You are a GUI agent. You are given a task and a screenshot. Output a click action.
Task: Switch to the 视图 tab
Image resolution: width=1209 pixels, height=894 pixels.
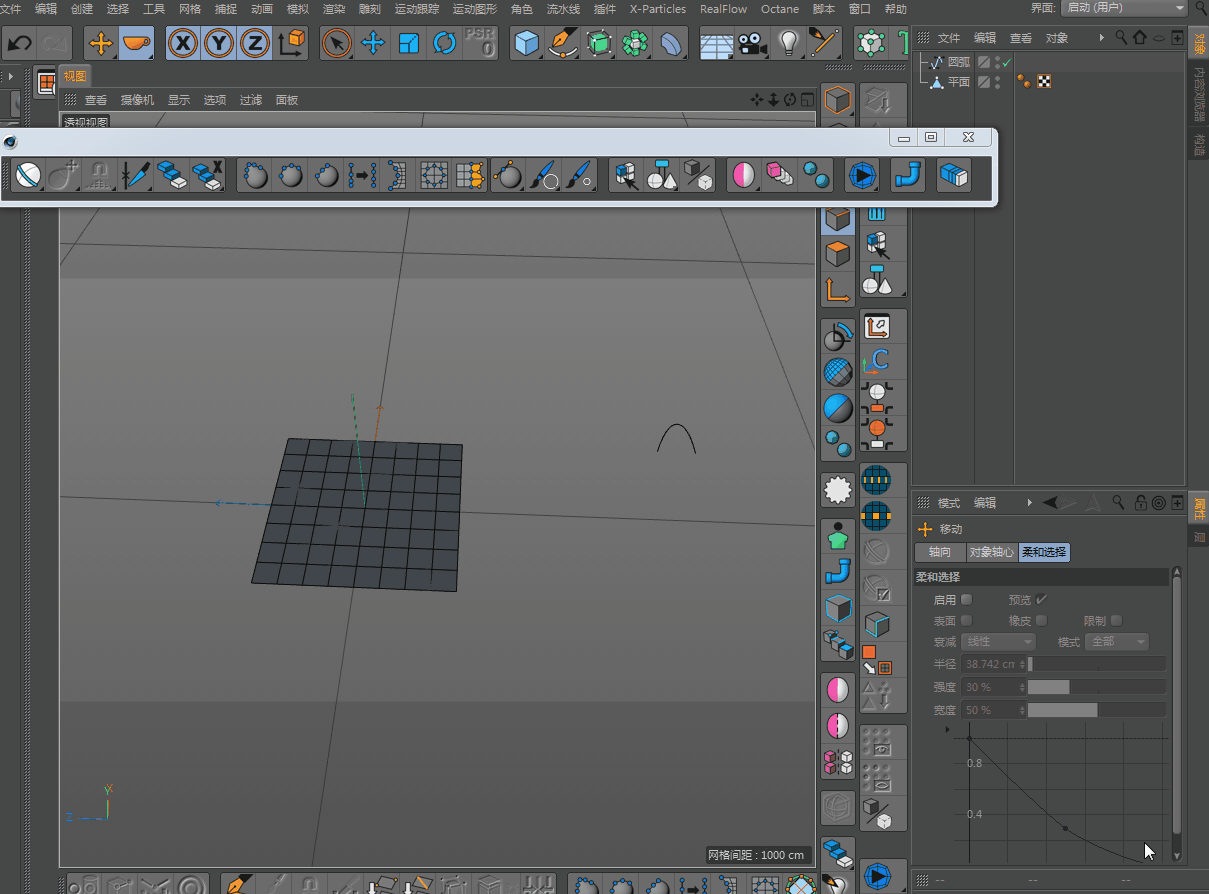click(75, 77)
